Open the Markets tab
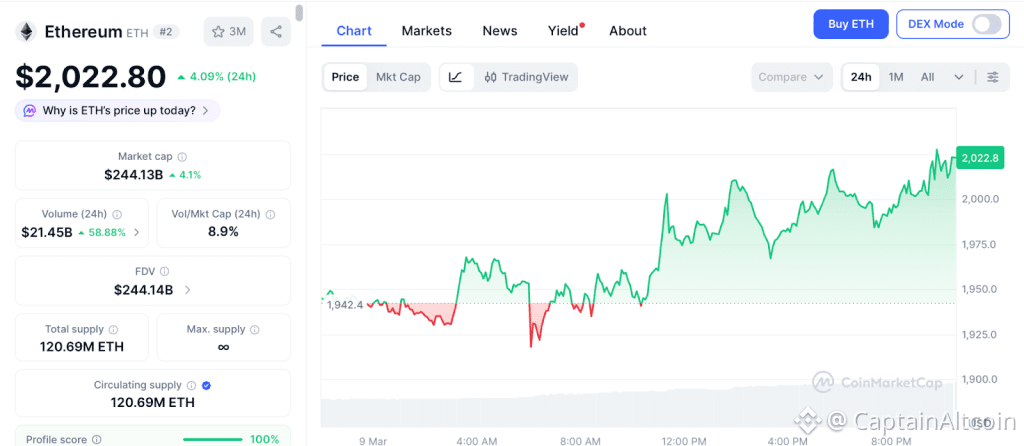The width and height of the screenshot is (1024, 446). 426,31
